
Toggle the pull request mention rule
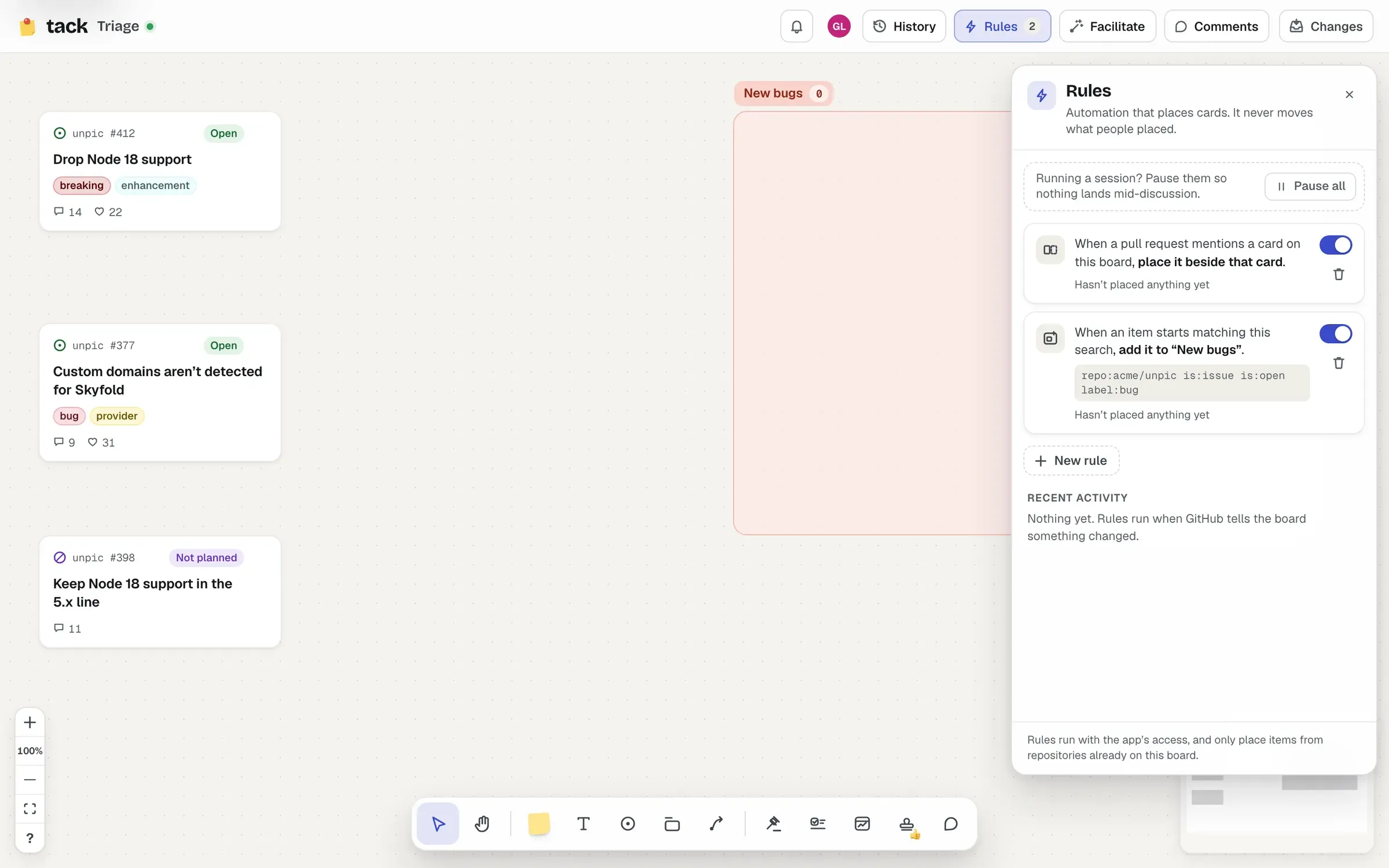coord(1335,245)
